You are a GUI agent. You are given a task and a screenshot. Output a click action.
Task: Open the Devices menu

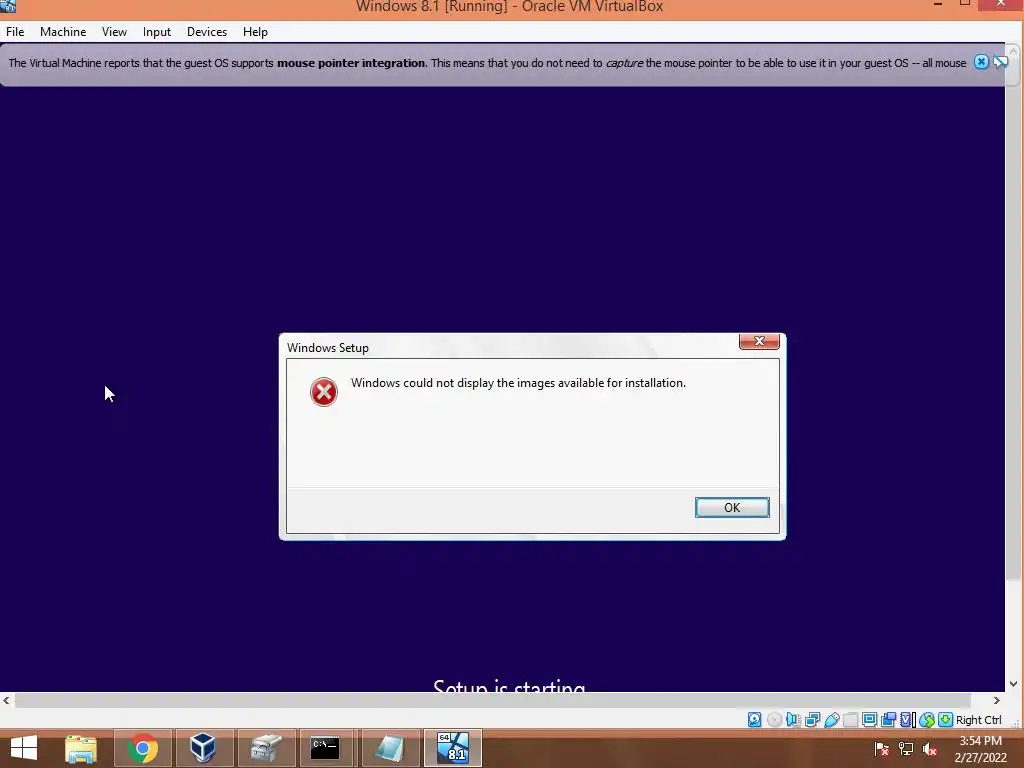tap(206, 31)
